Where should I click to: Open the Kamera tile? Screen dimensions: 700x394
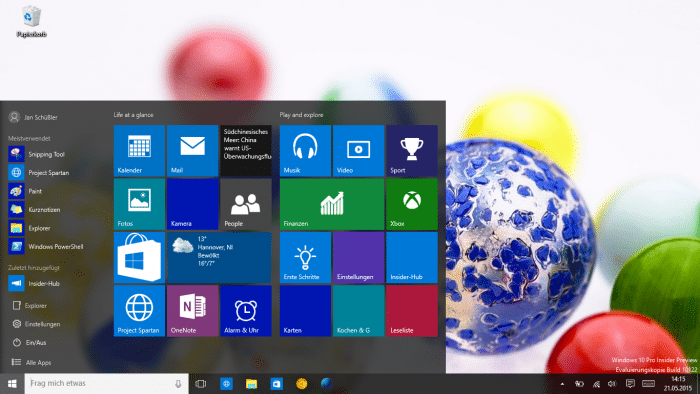192,204
